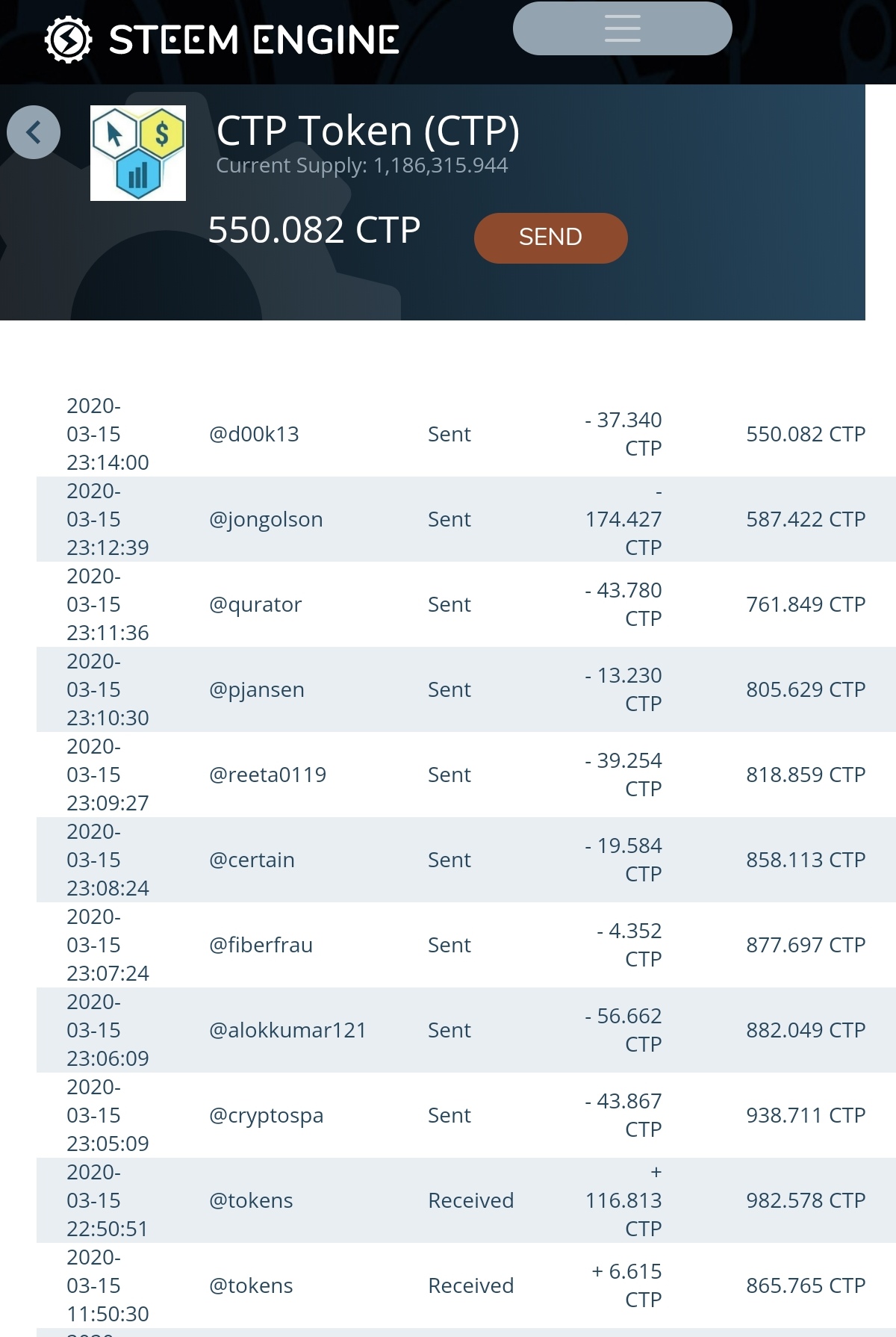Open the @jongolson account link
This screenshot has height=1337, width=896.
point(266,519)
